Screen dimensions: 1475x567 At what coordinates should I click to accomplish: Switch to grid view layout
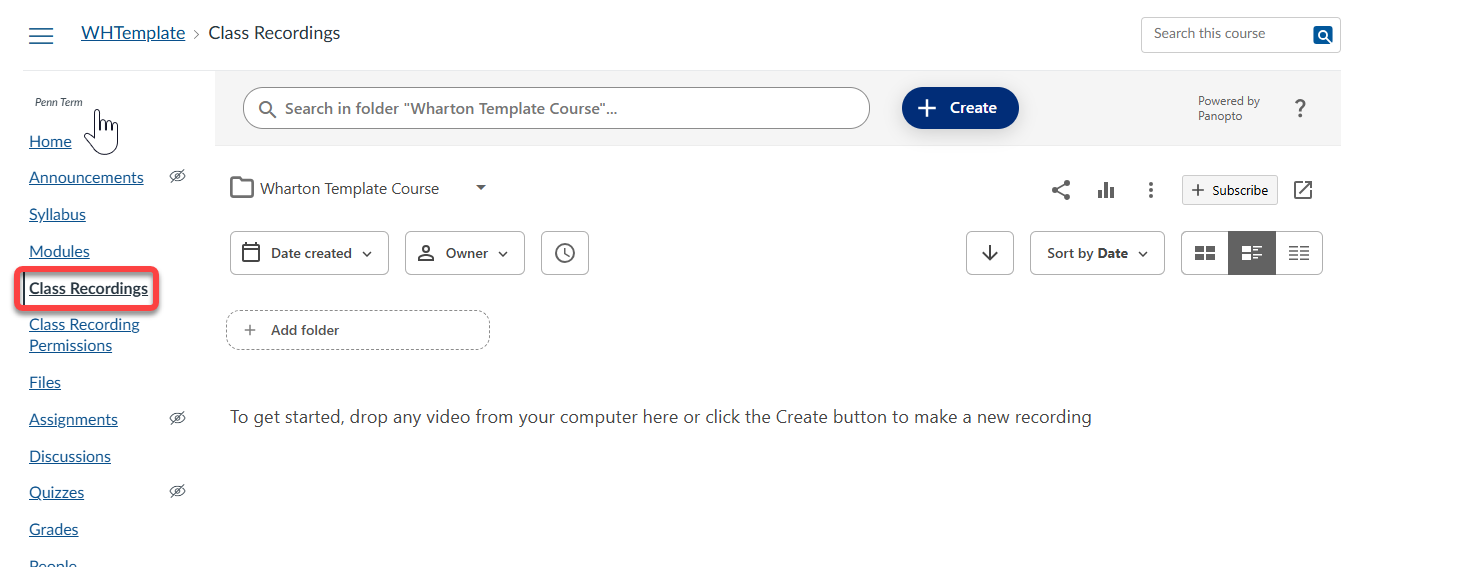[1205, 253]
